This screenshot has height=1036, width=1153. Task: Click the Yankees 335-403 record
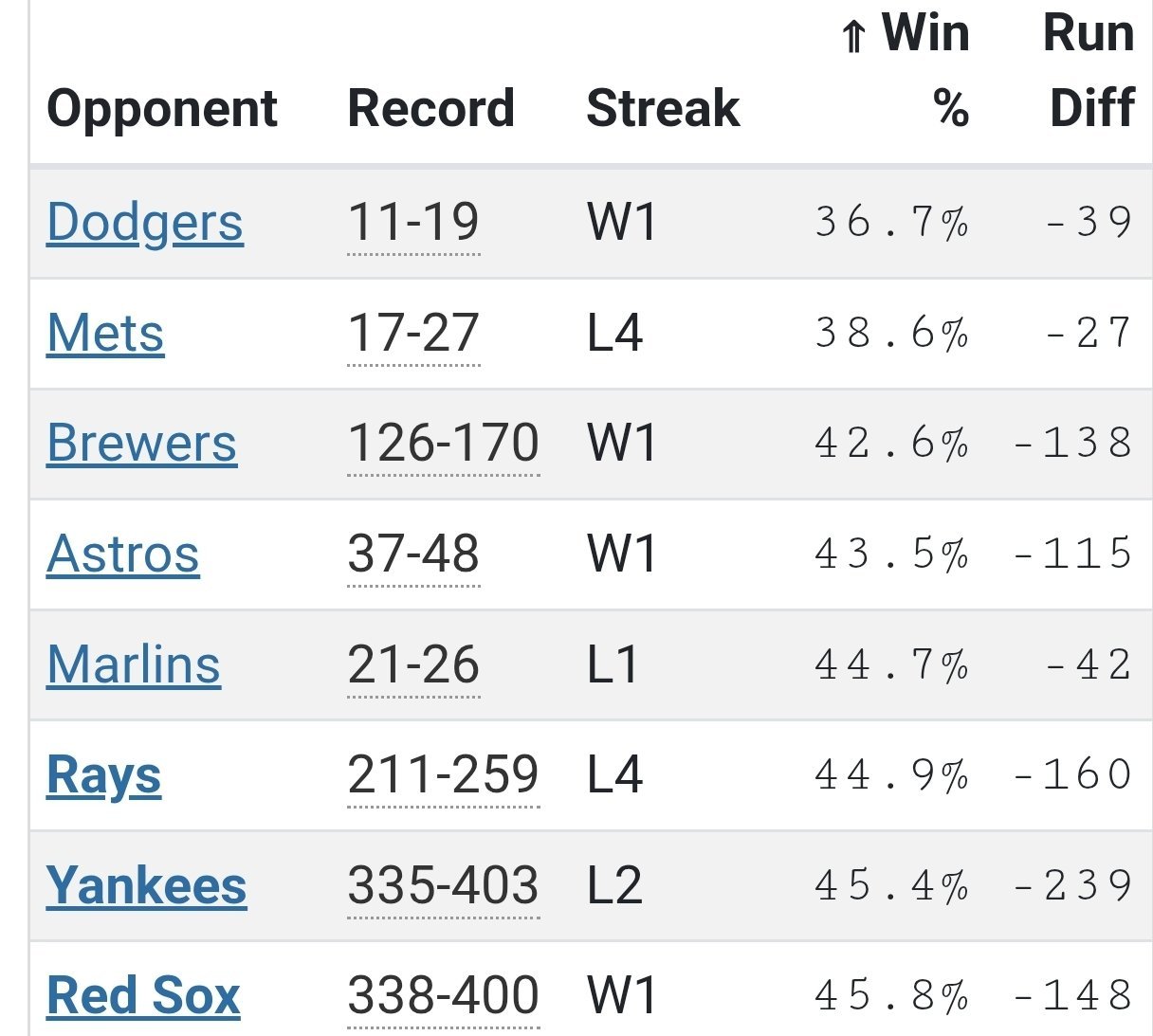(x=443, y=886)
